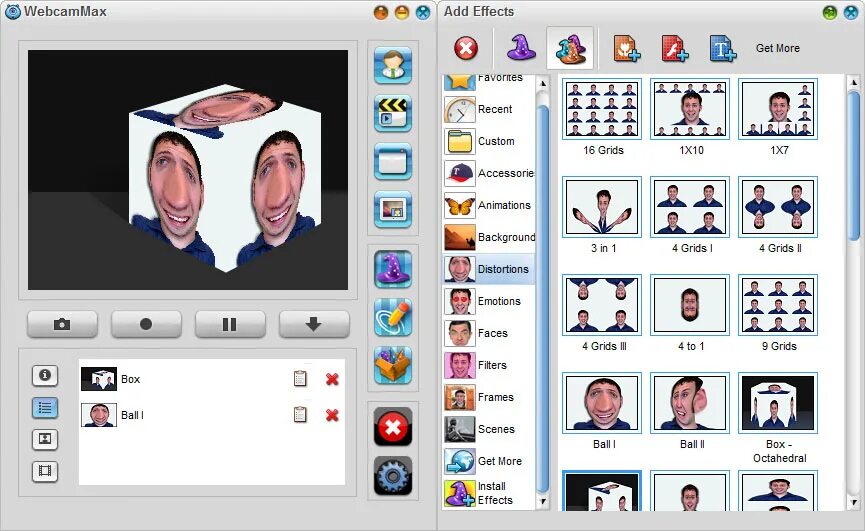
Task: Apply the 1X10 effect thumbnail
Action: (690, 109)
